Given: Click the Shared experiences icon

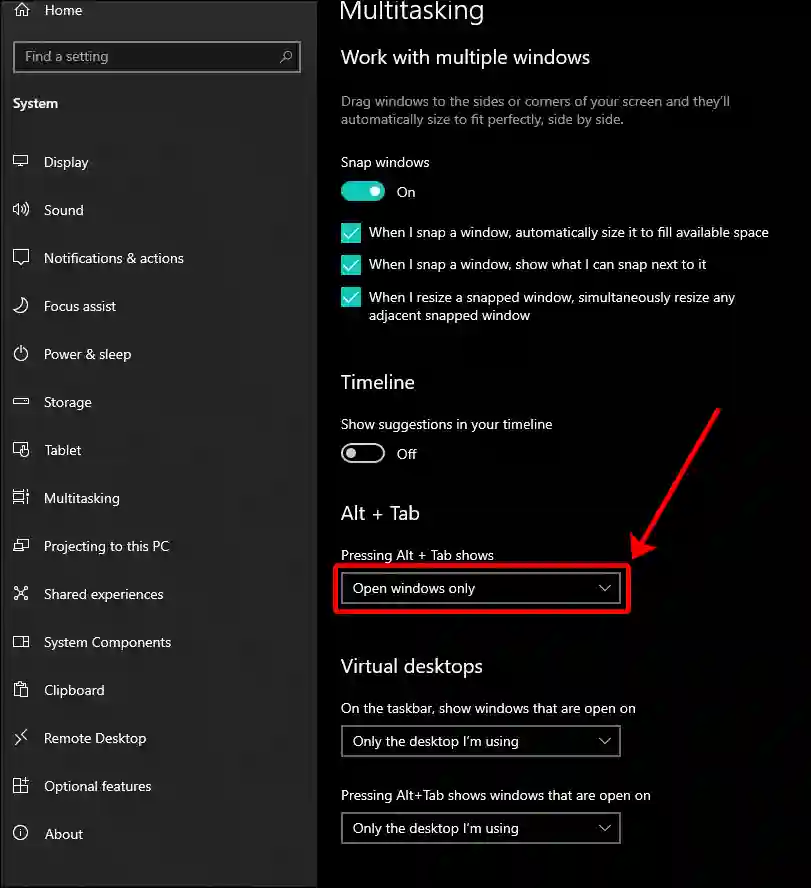Looking at the screenshot, I should coord(21,594).
